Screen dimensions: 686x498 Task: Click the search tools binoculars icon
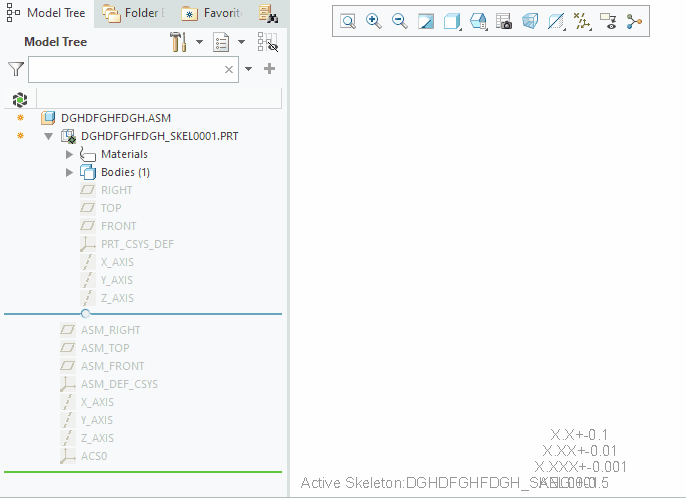pyautogui.click(x=268, y=14)
